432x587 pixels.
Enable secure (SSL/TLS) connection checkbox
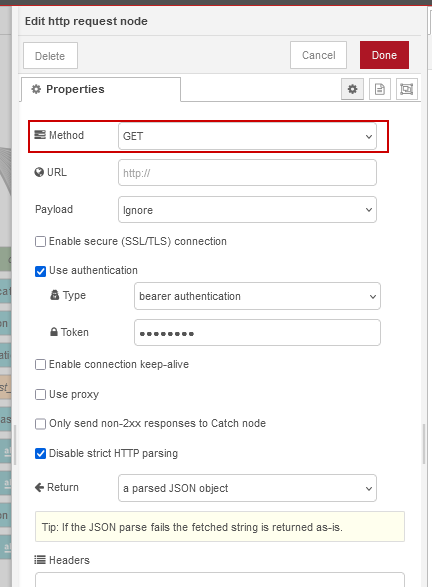[40, 241]
